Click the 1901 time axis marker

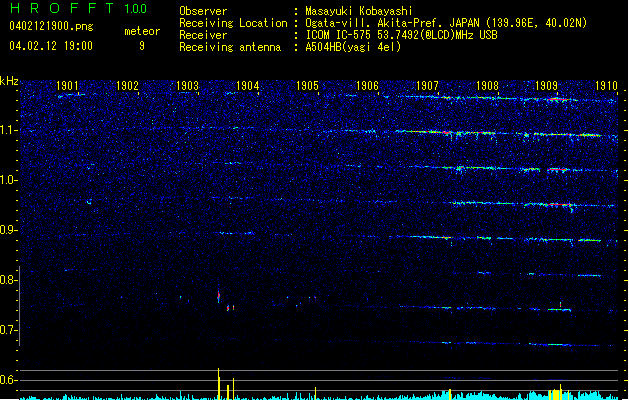coord(67,85)
